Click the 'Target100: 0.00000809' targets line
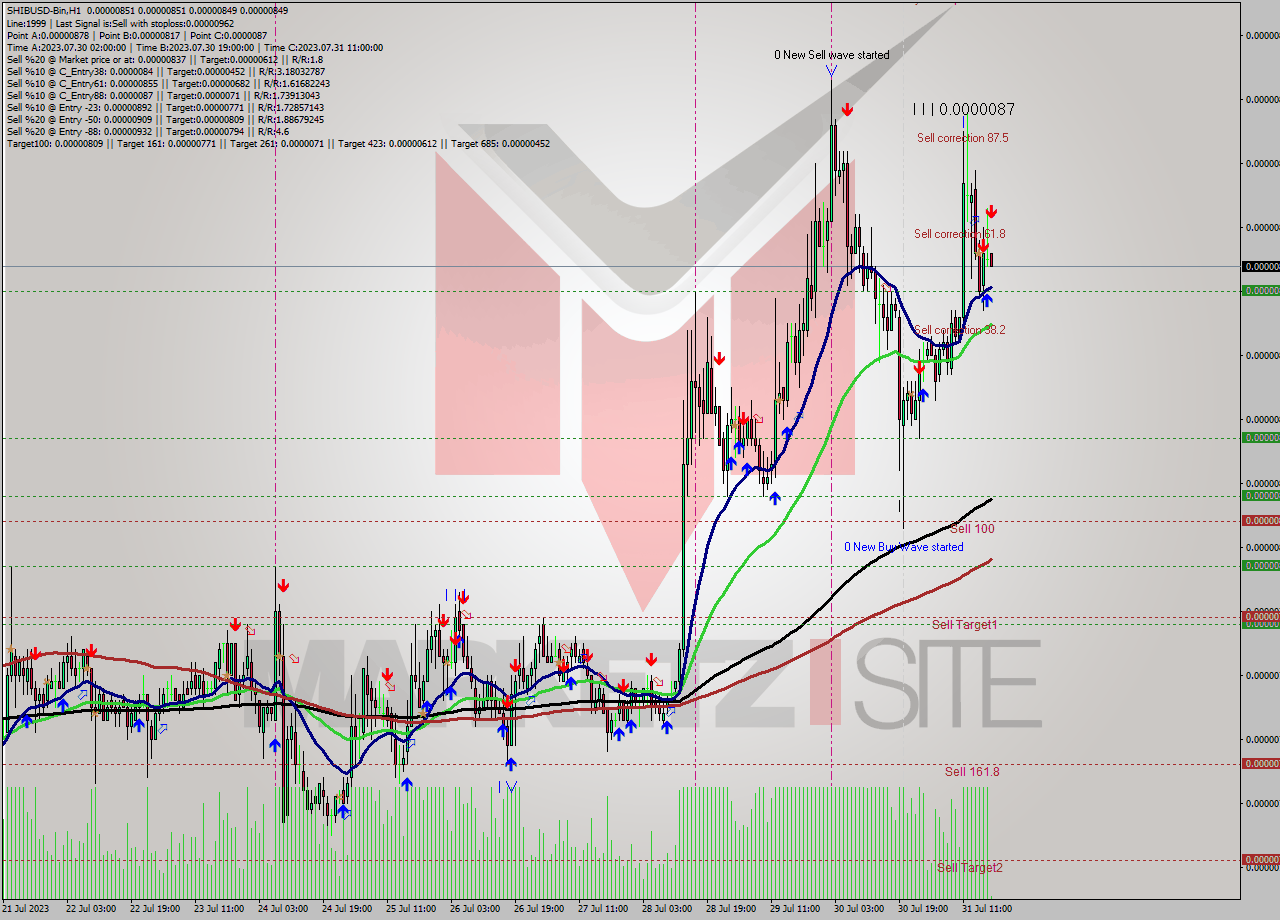1280x920 pixels. pyautogui.click(x=278, y=143)
